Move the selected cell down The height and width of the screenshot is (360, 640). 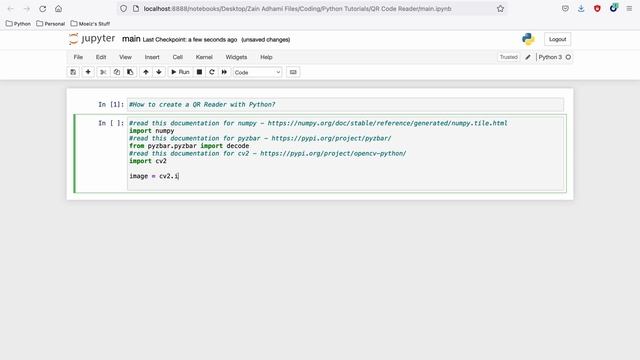pos(159,72)
